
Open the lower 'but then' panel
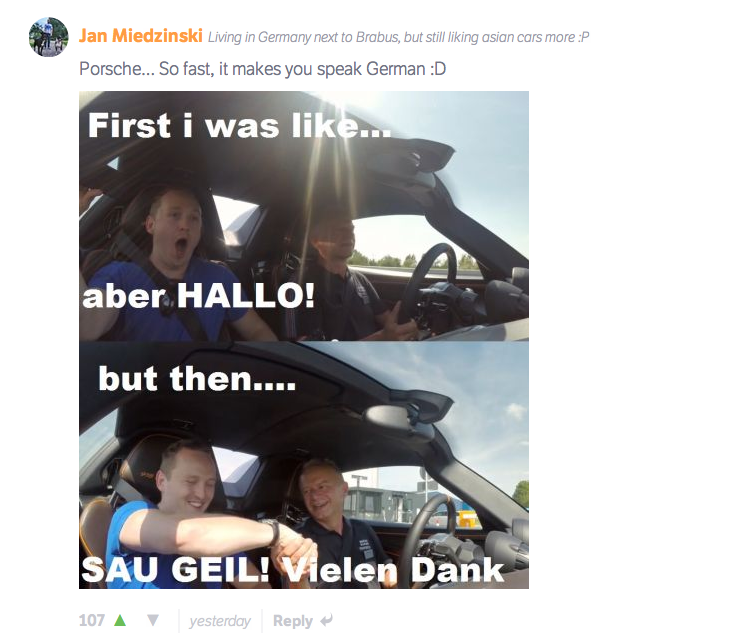pyautogui.click(x=303, y=465)
